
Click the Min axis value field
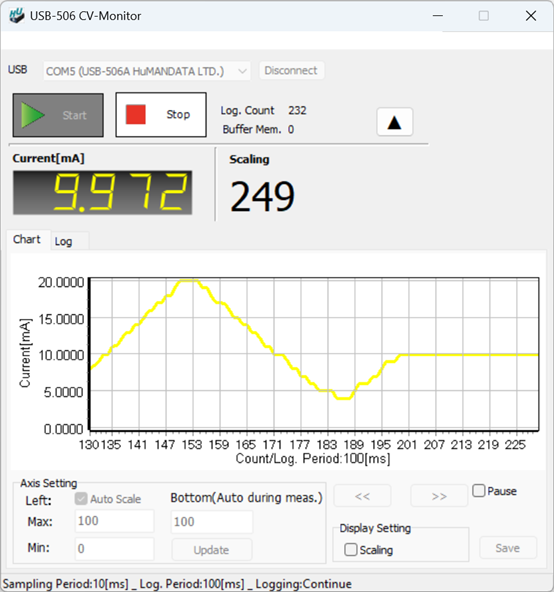click(114, 548)
